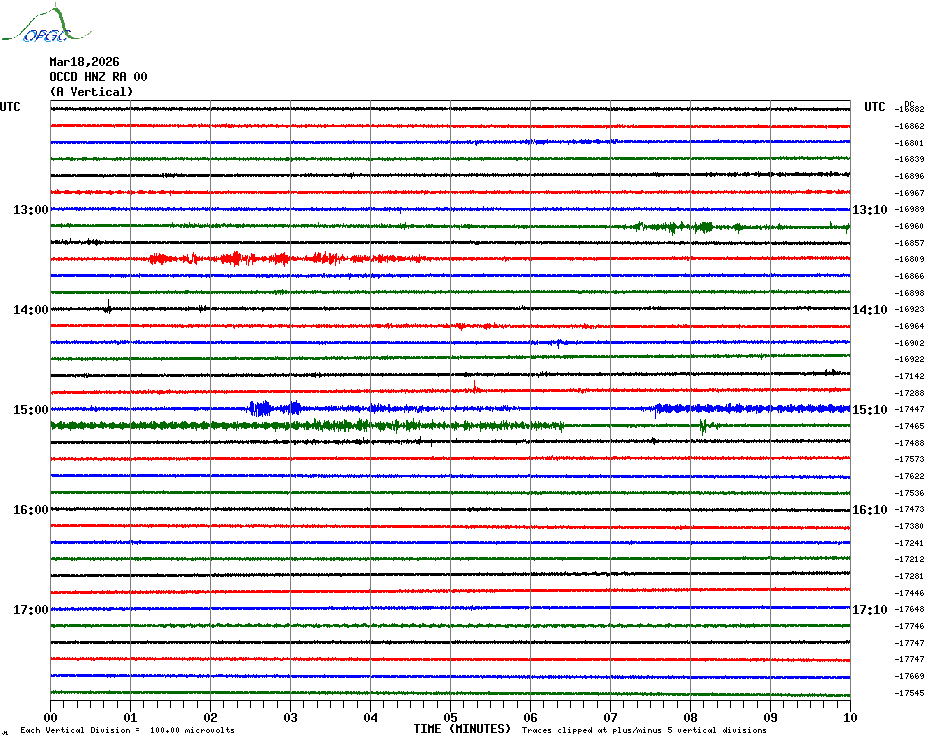The height and width of the screenshot is (744, 930).
Task: Click the 10 tick on the minutes axis
Action: click(849, 717)
